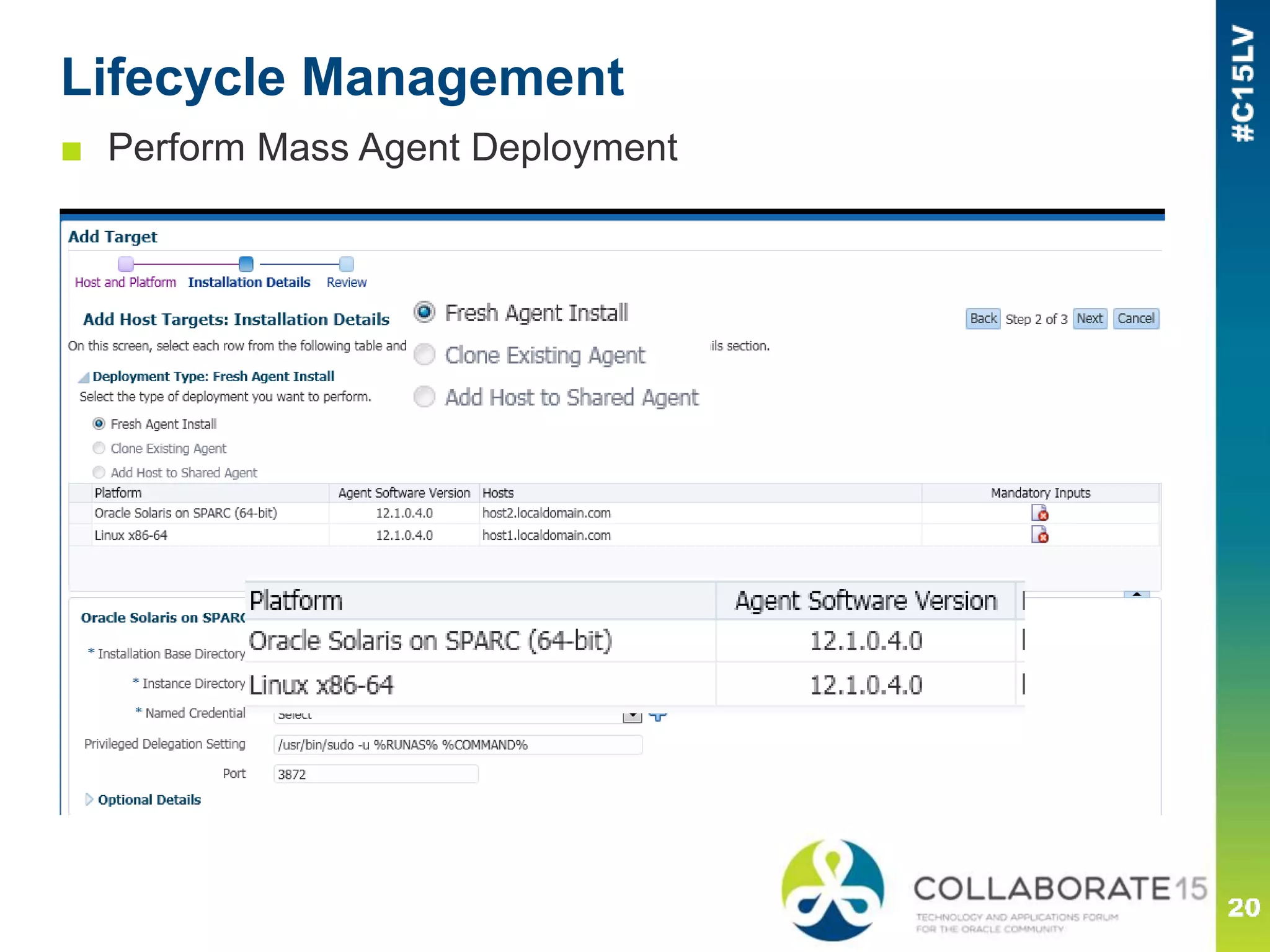This screenshot has width=1270, height=952.
Task: Open the Named Credential dropdown arrow
Action: 632,716
